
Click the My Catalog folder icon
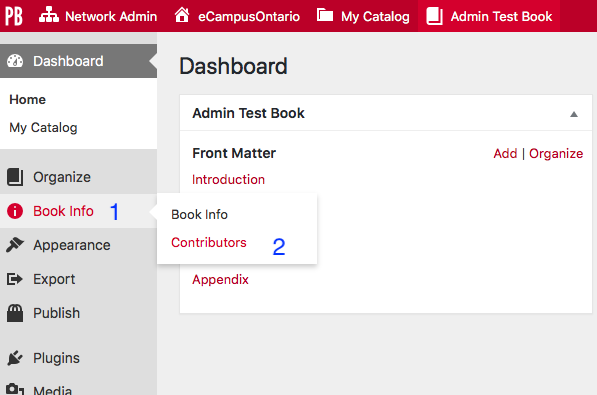(x=325, y=16)
